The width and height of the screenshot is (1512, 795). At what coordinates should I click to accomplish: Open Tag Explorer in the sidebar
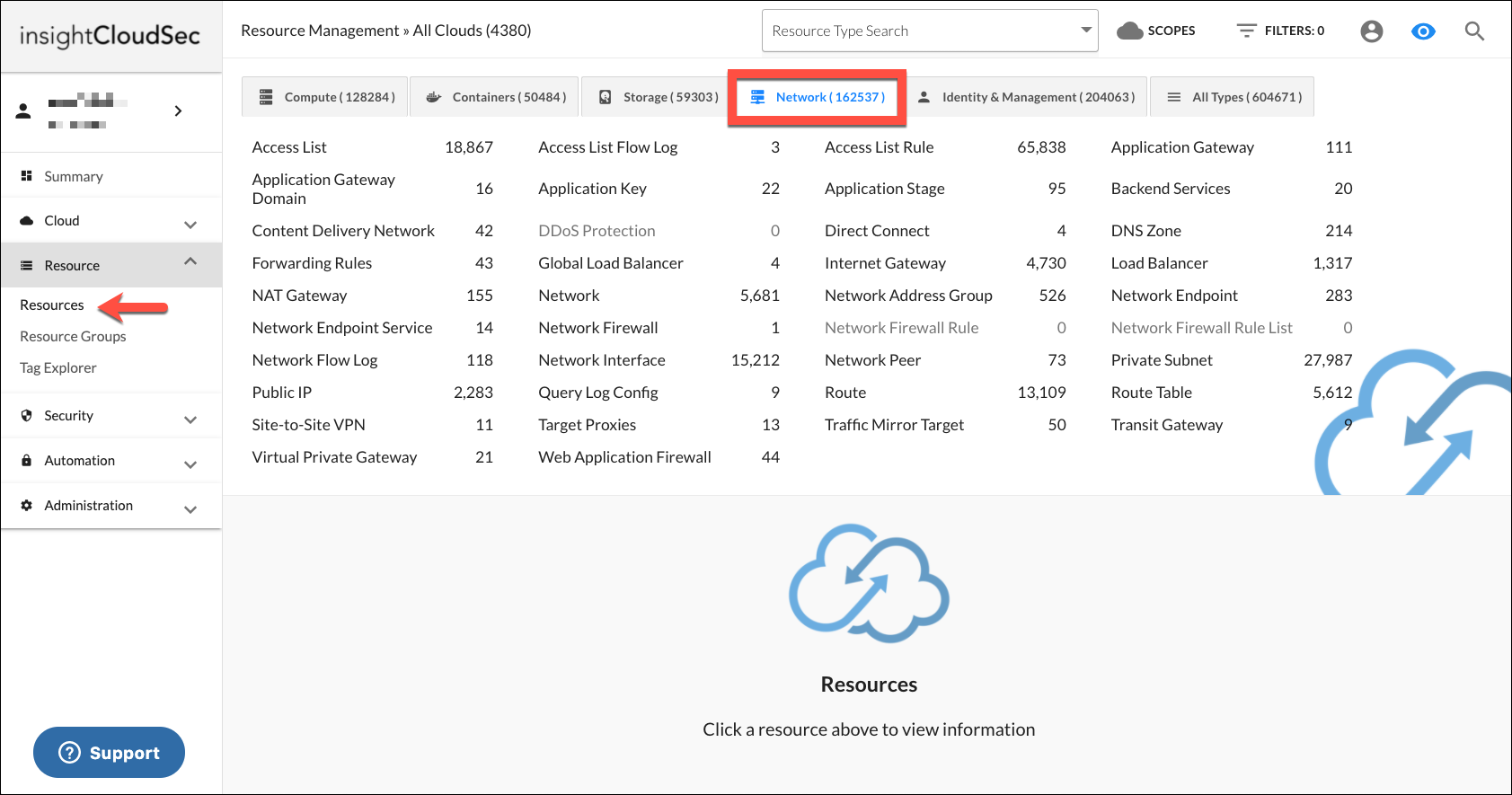[58, 367]
